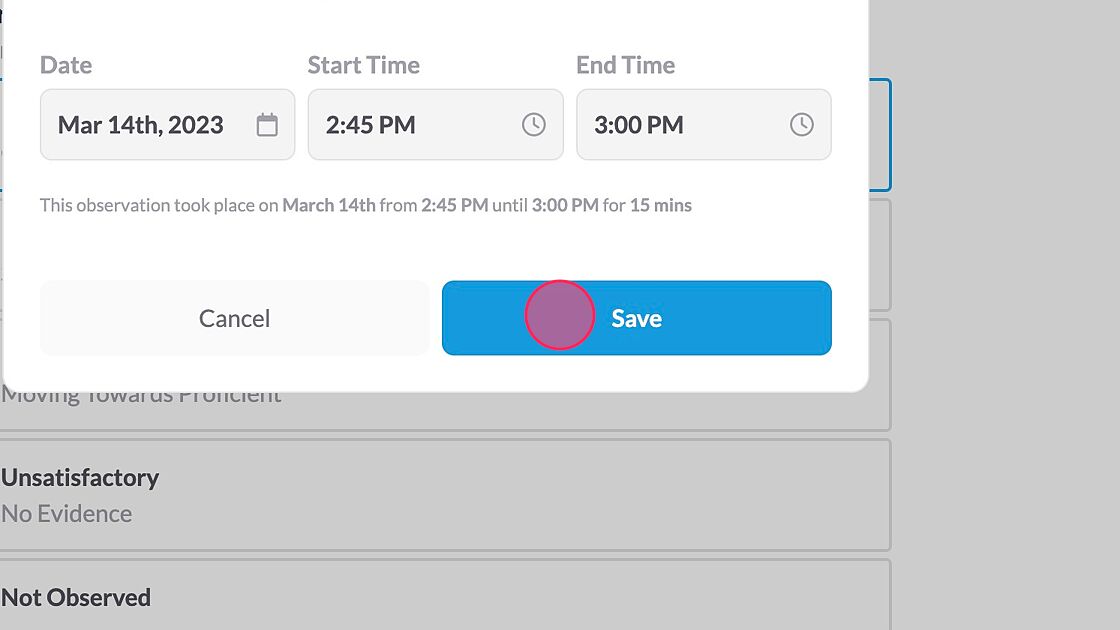Click the Cancel button
This screenshot has width=1120, height=630.
click(234, 317)
